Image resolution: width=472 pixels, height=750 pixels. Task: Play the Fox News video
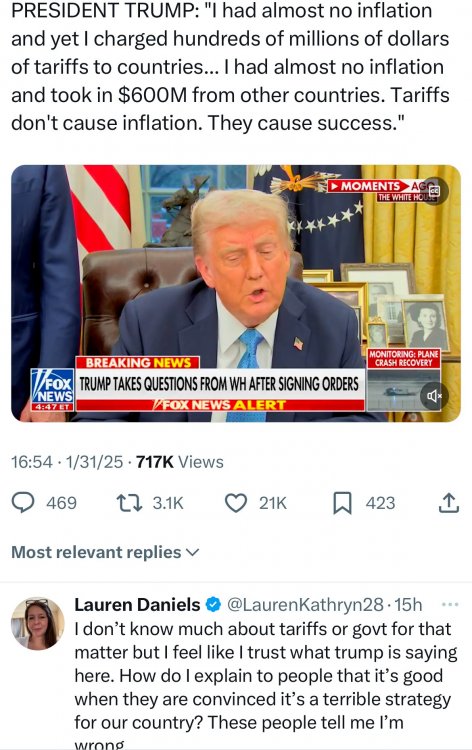tap(236, 293)
